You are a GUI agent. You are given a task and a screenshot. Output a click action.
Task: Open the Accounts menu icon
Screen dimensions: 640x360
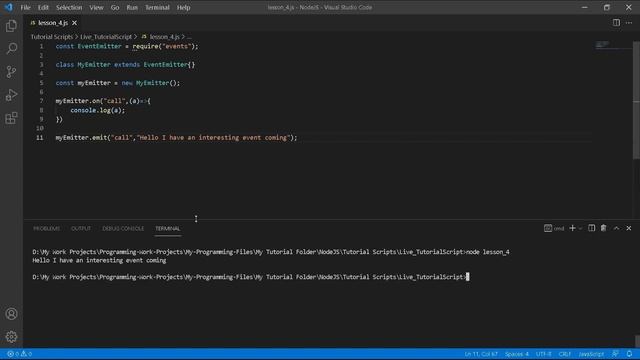point(11,313)
